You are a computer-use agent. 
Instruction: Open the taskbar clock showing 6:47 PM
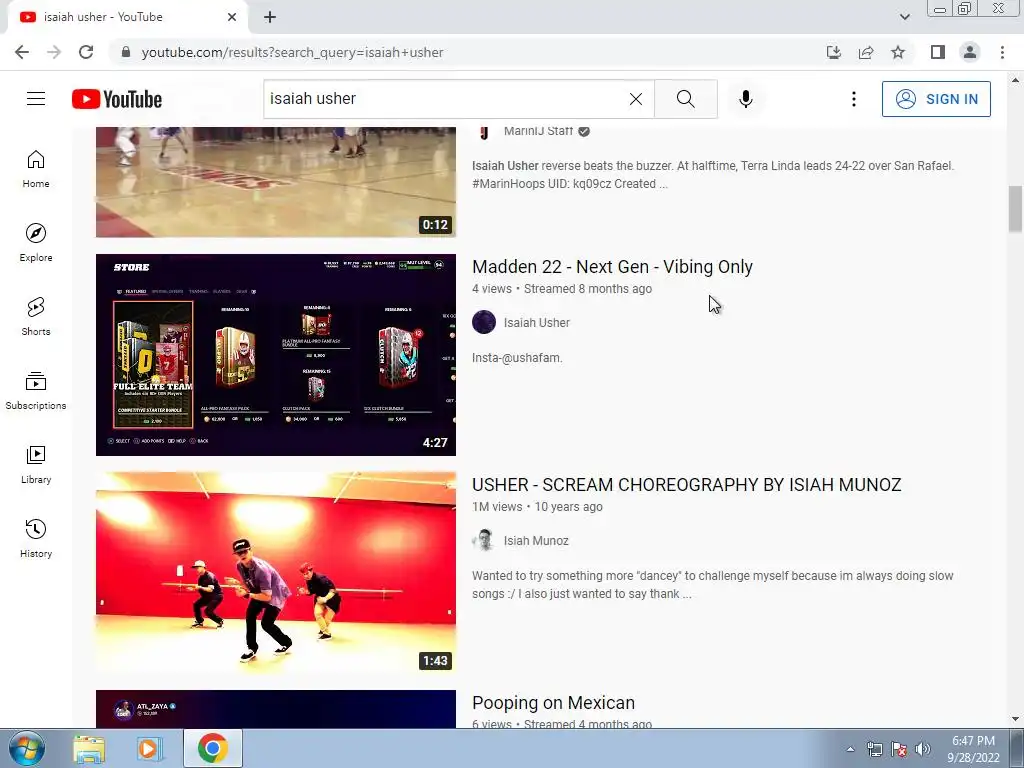(x=974, y=749)
